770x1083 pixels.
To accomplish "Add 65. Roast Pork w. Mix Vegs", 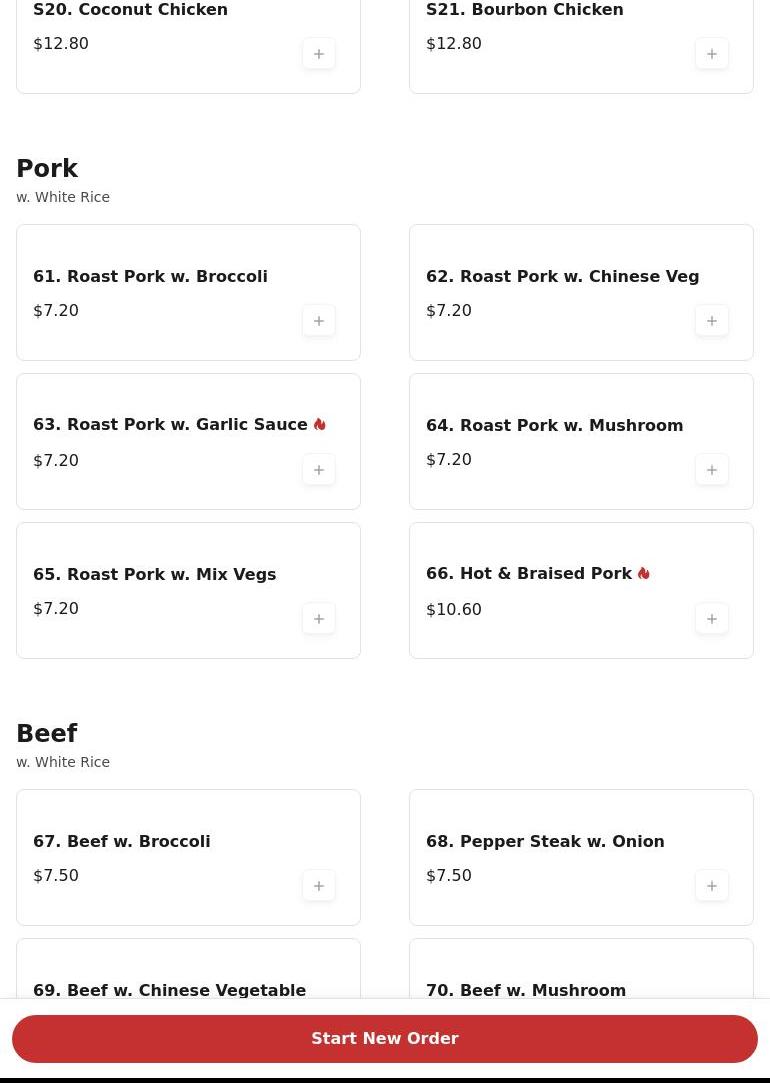I will [x=318, y=619].
